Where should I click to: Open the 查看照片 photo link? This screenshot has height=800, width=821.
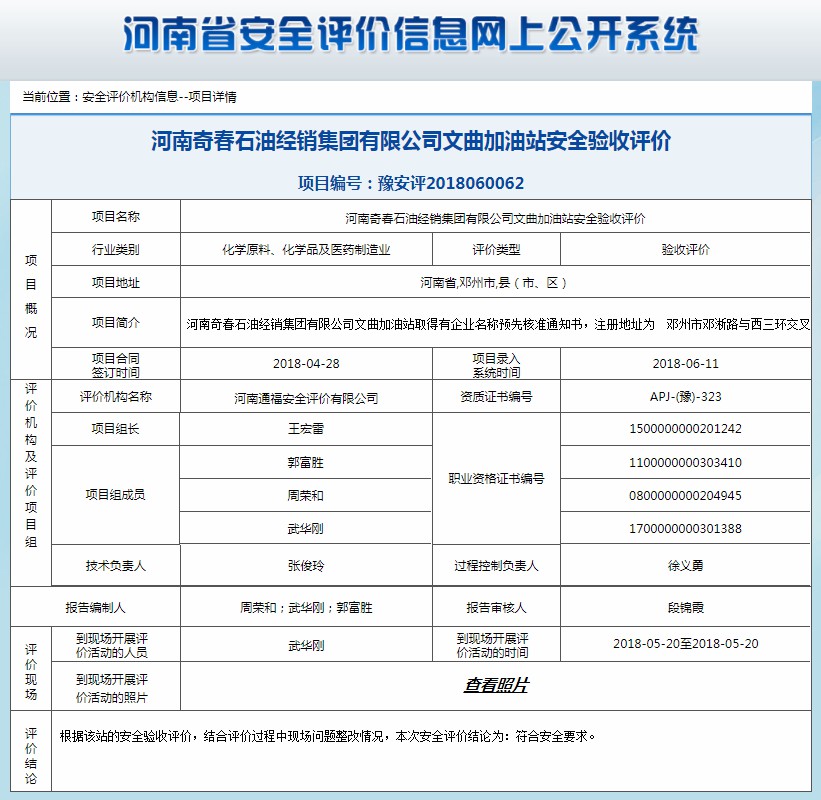pos(496,685)
